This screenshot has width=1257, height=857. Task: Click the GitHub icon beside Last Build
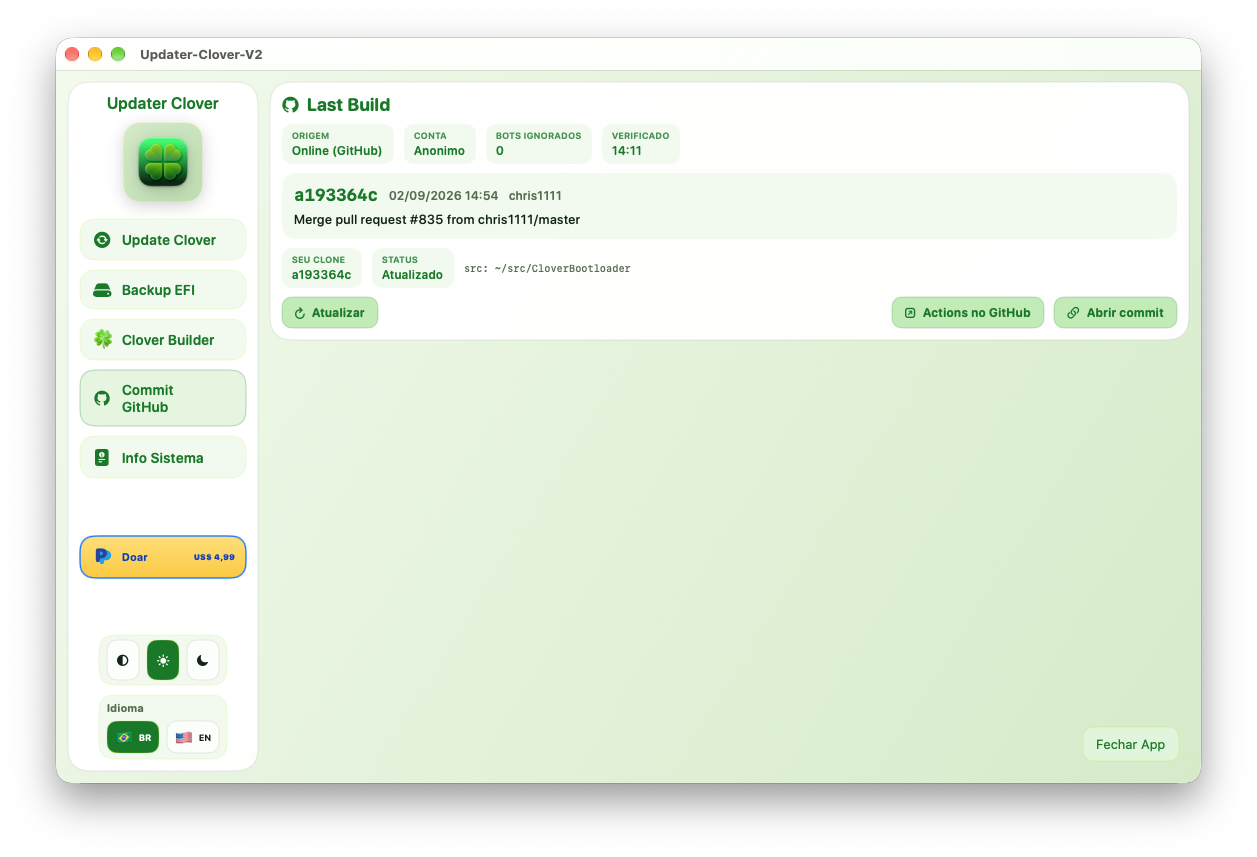(x=291, y=105)
